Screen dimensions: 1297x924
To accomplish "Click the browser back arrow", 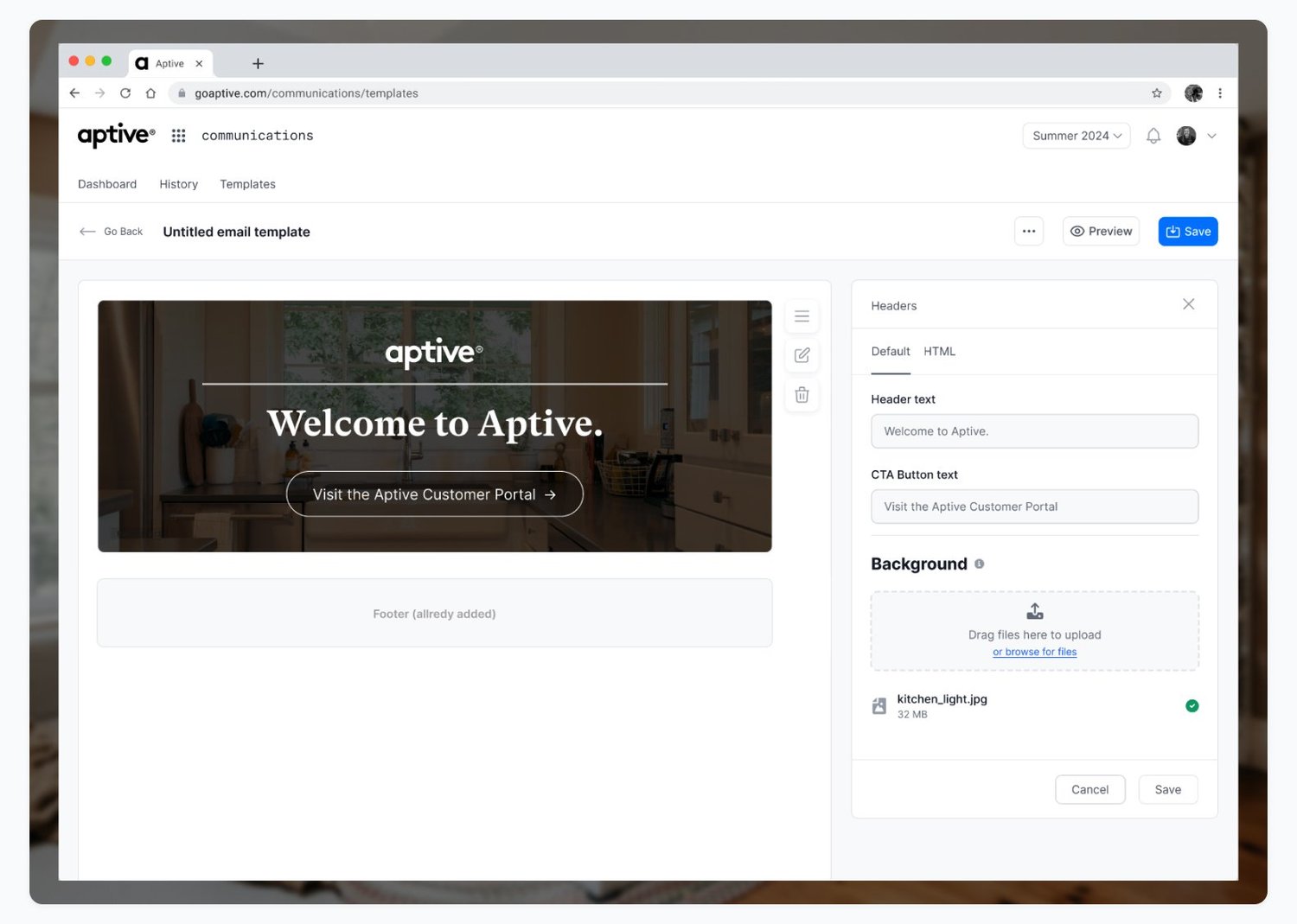I will 74,93.
